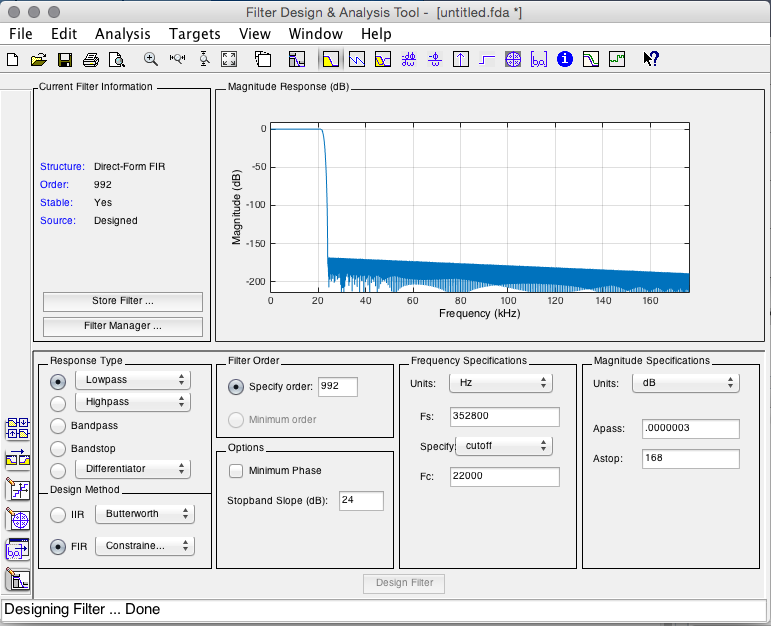Viewport: 771px width, 626px height.
Task: Open the Analysis menu
Action: (x=122, y=34)
